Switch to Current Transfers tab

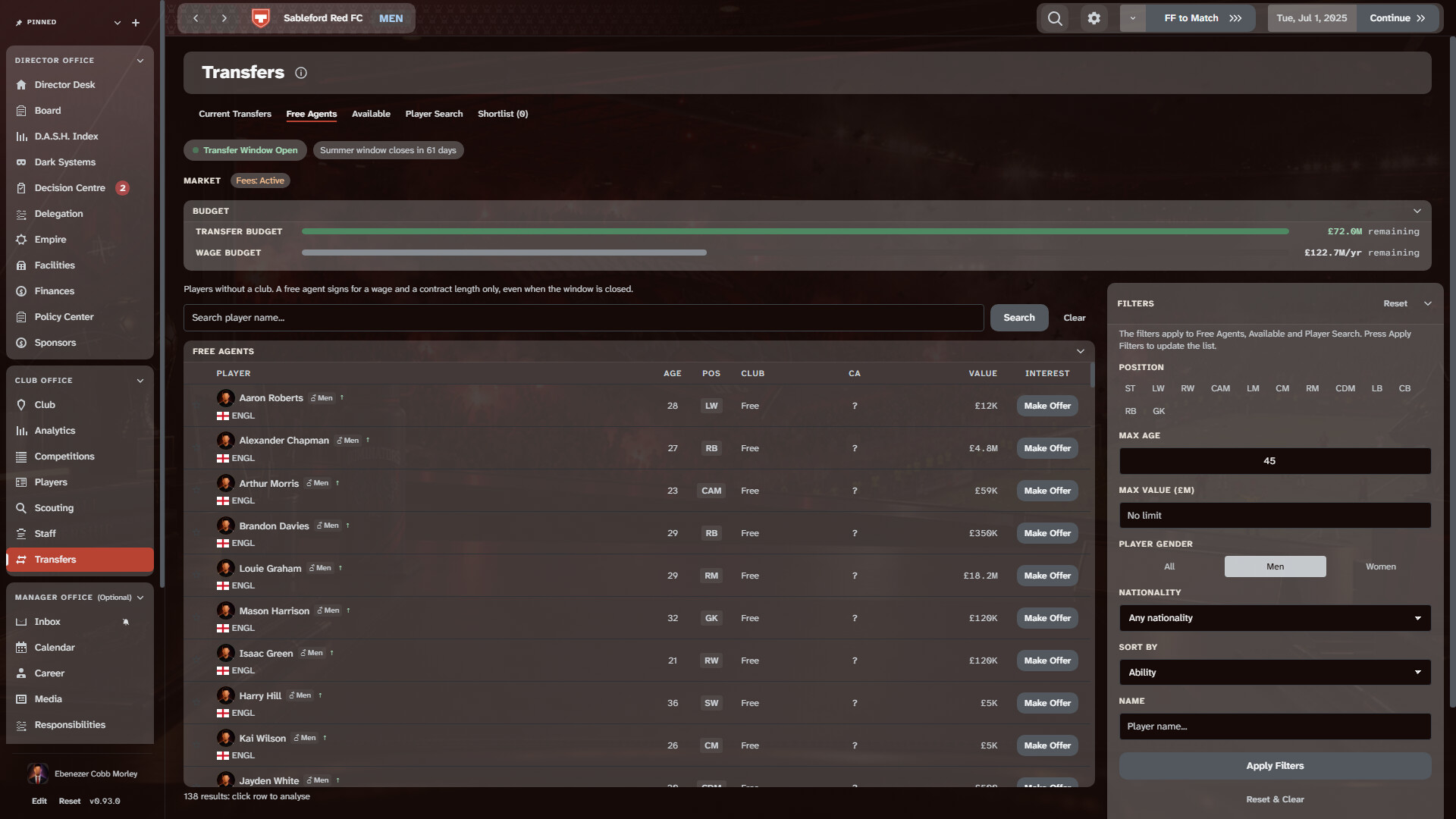(235, 114)
